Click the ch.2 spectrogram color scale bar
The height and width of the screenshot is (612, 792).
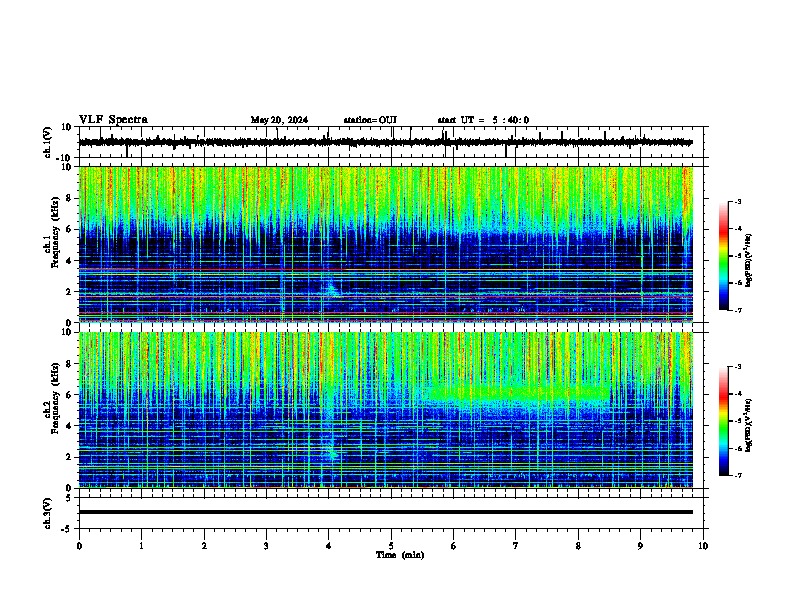[x=723, y=421]
